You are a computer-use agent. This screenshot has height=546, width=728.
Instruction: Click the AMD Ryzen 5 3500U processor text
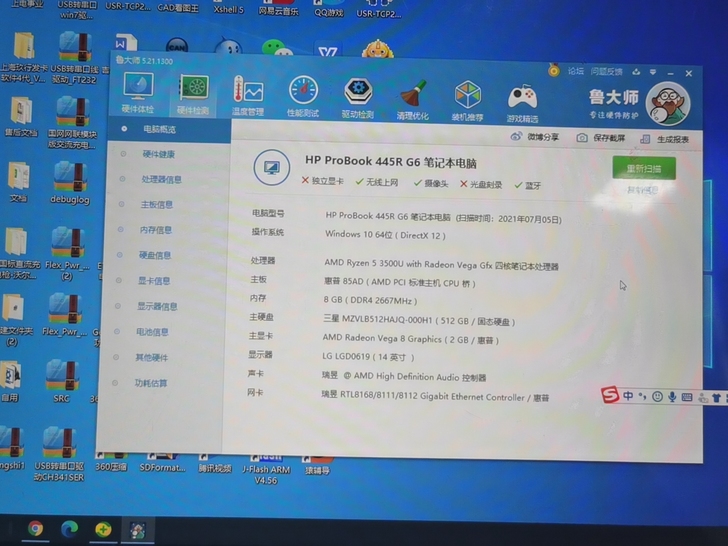coord(441,265)
